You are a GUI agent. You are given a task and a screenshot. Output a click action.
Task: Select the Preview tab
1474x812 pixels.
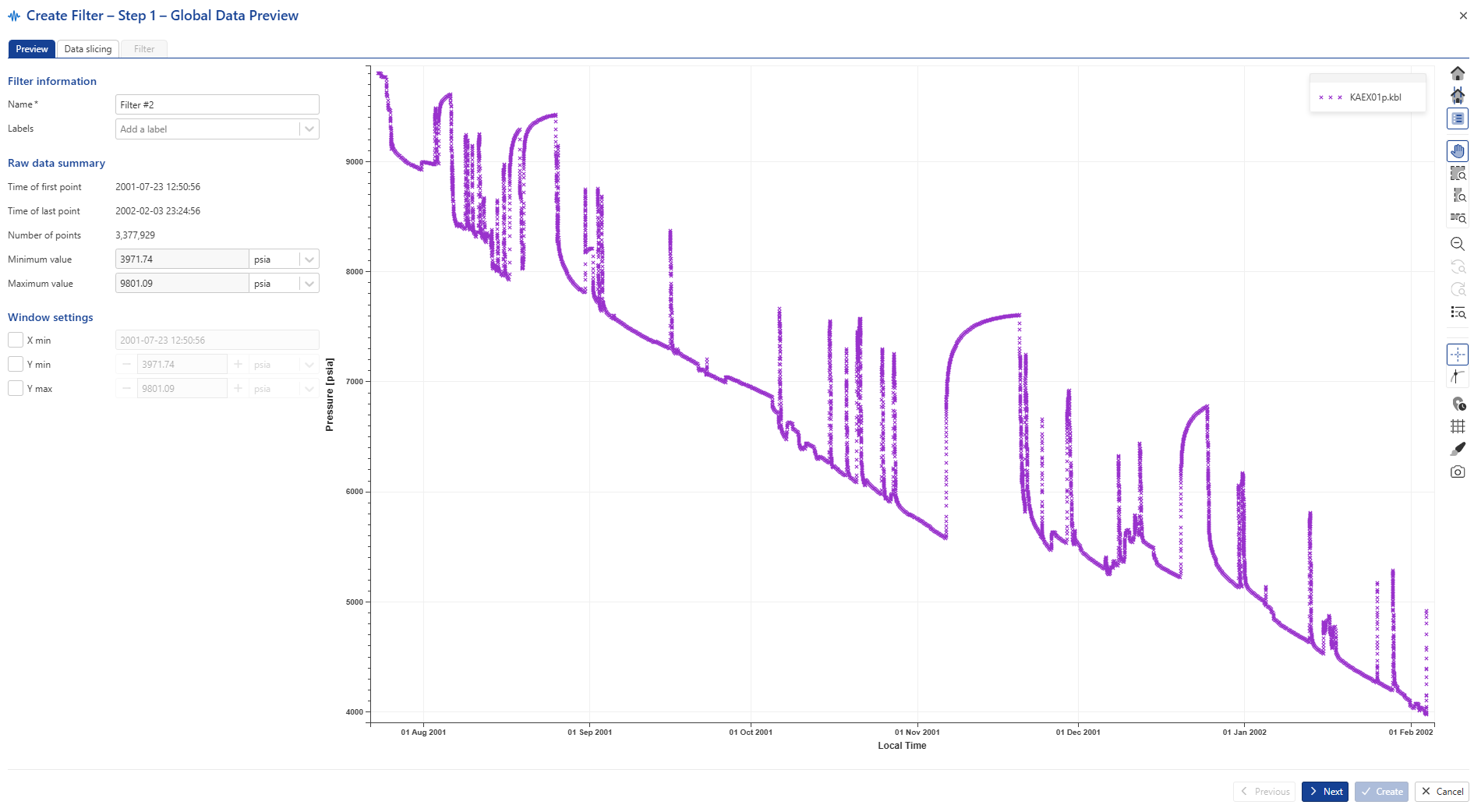click(x=32, y=49)
